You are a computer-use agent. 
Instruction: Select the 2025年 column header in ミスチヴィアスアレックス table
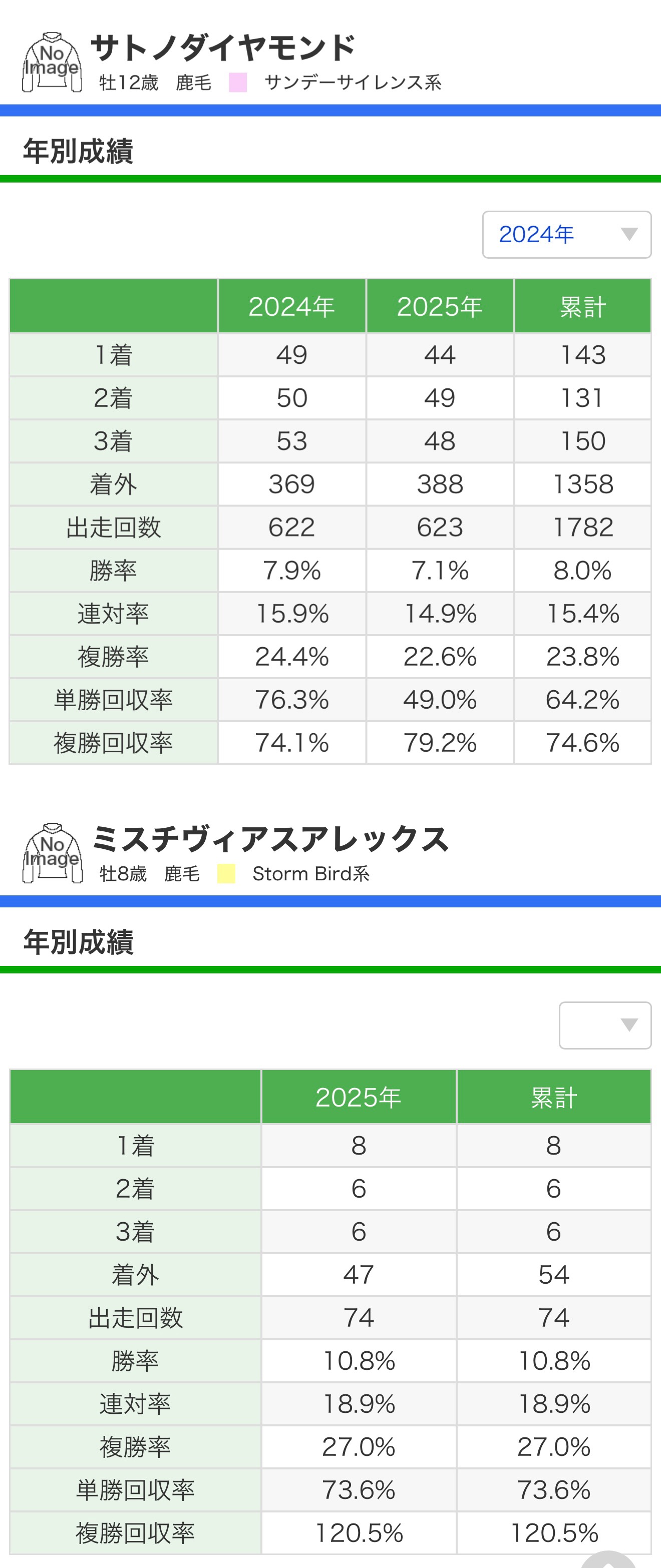[358, 1097]
